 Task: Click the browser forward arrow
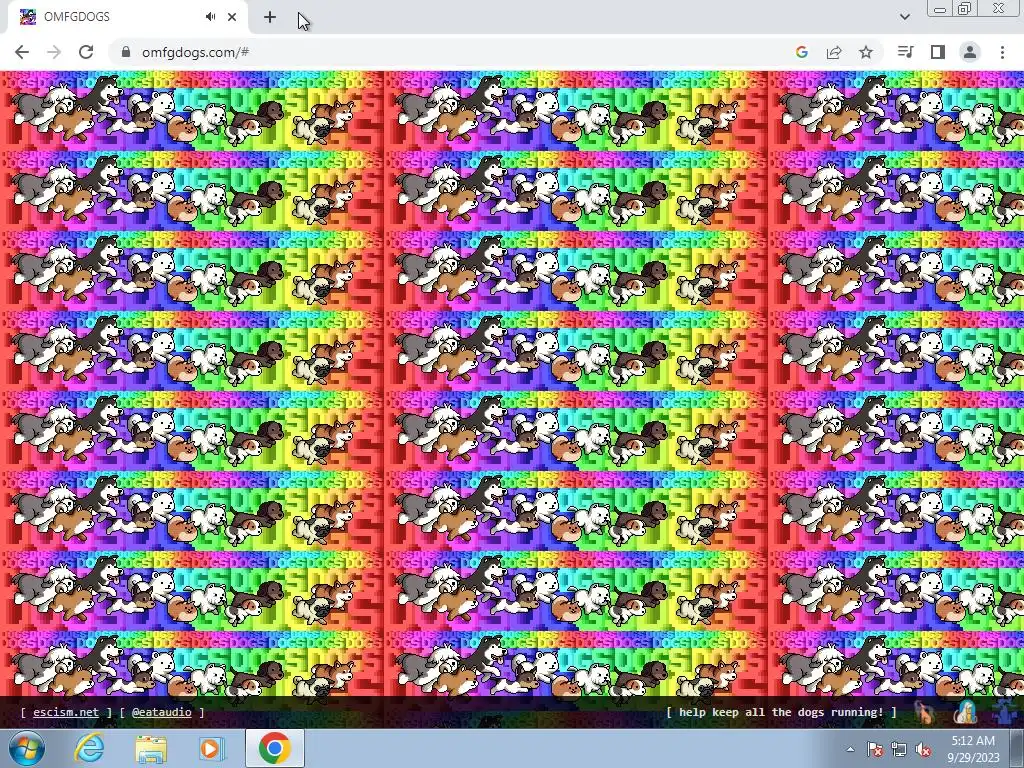(x=54, y=52)
